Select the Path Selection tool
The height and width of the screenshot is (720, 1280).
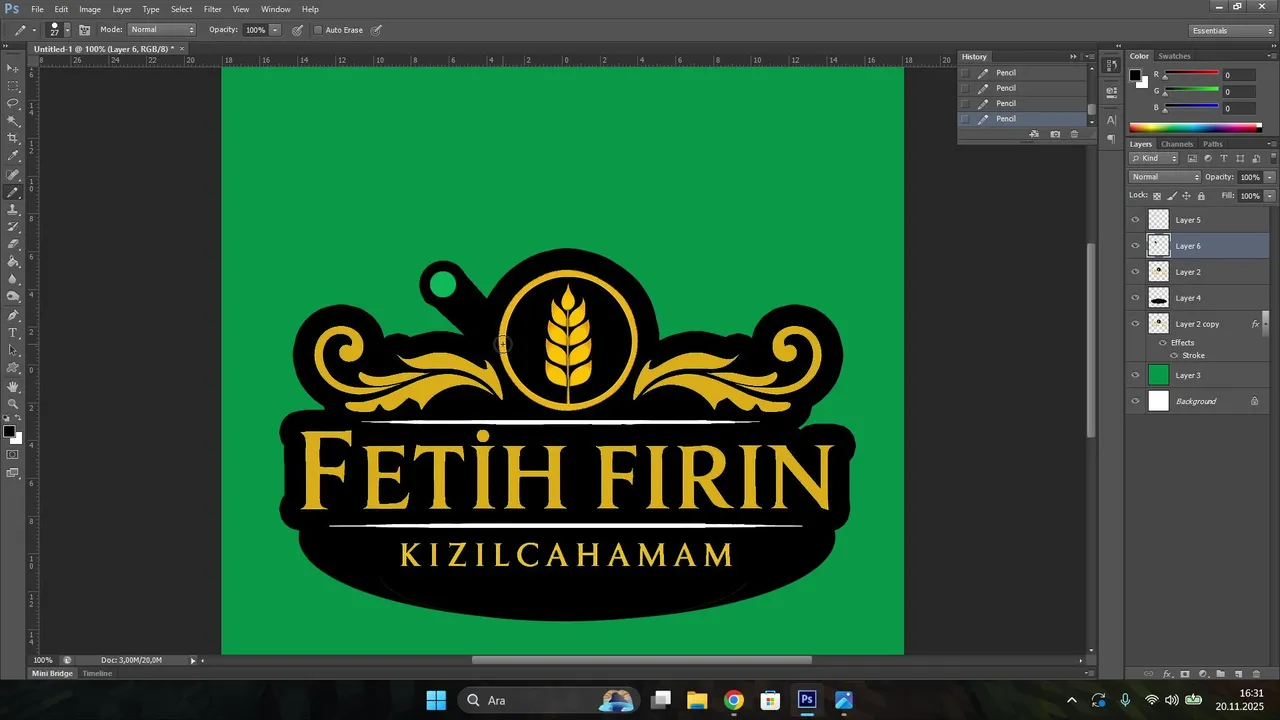pos(13,350)
